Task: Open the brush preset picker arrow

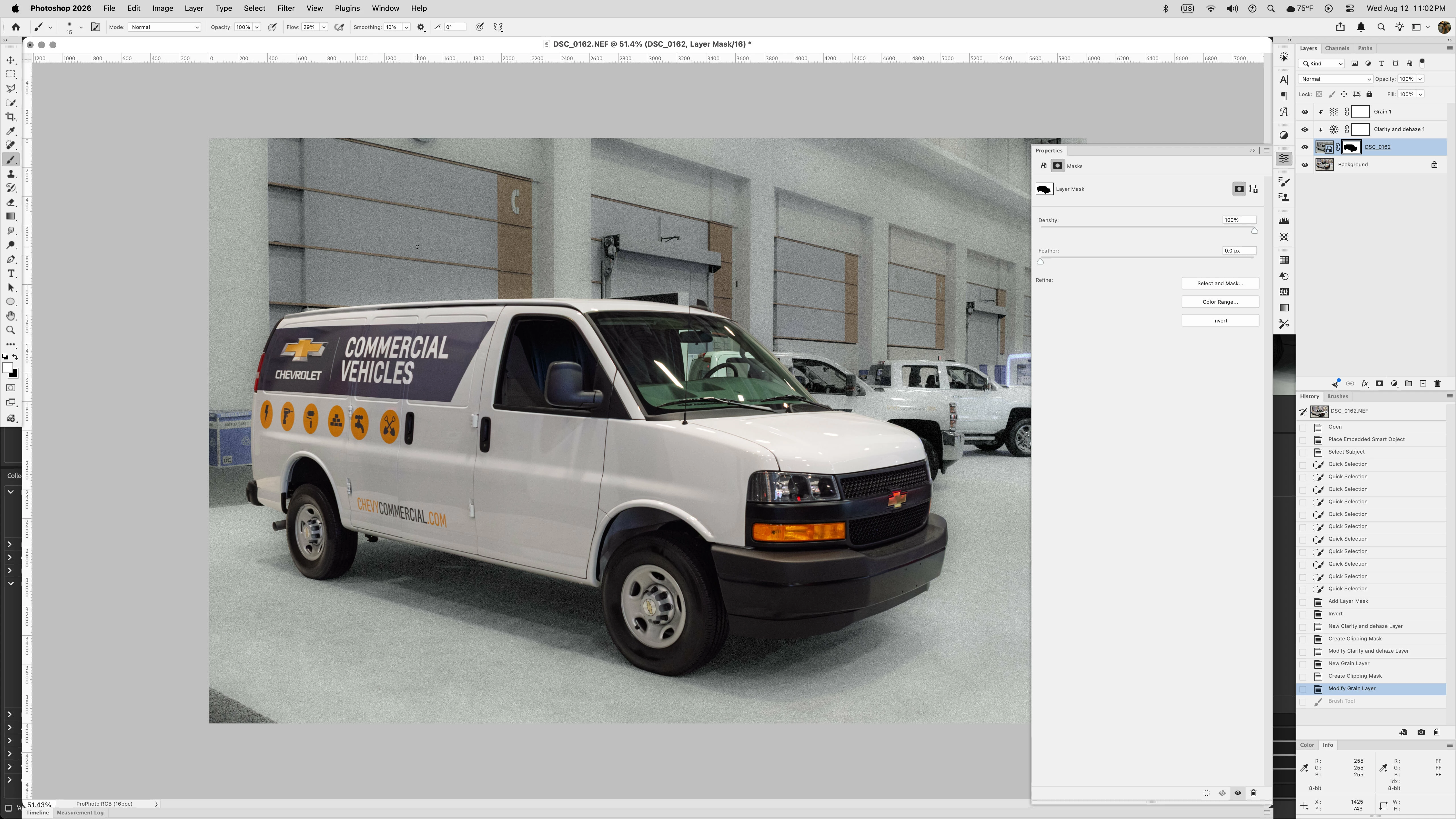Action: [x=81, y=27]
